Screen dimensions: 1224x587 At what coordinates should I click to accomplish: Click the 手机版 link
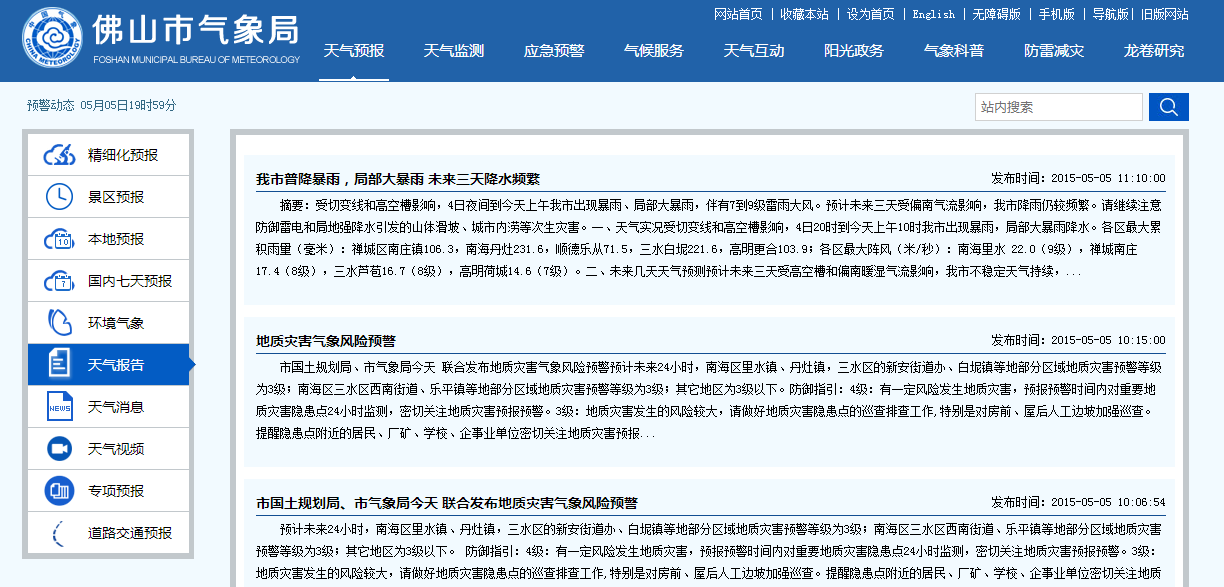point(1057,14)
